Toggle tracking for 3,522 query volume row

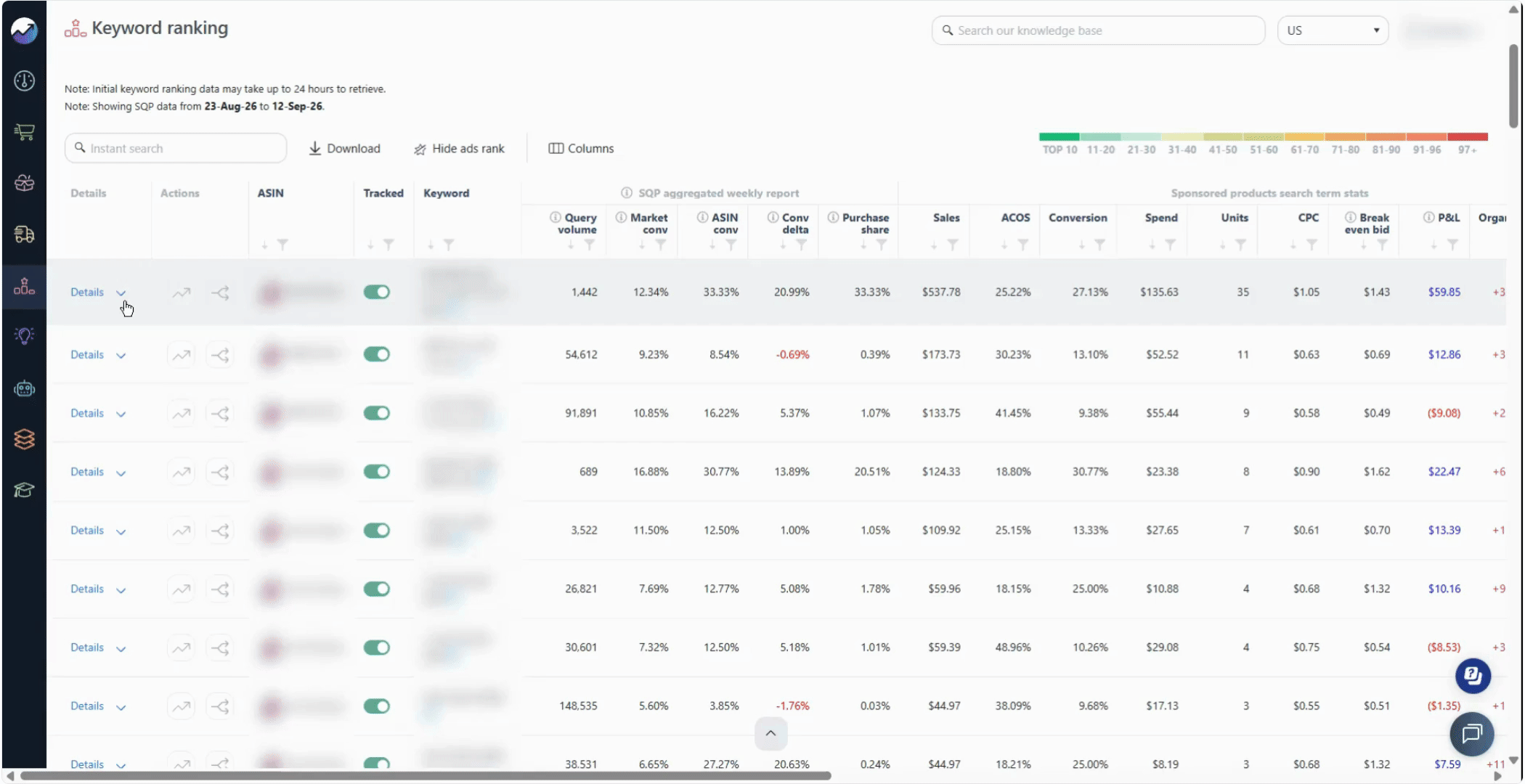[377, 531]
